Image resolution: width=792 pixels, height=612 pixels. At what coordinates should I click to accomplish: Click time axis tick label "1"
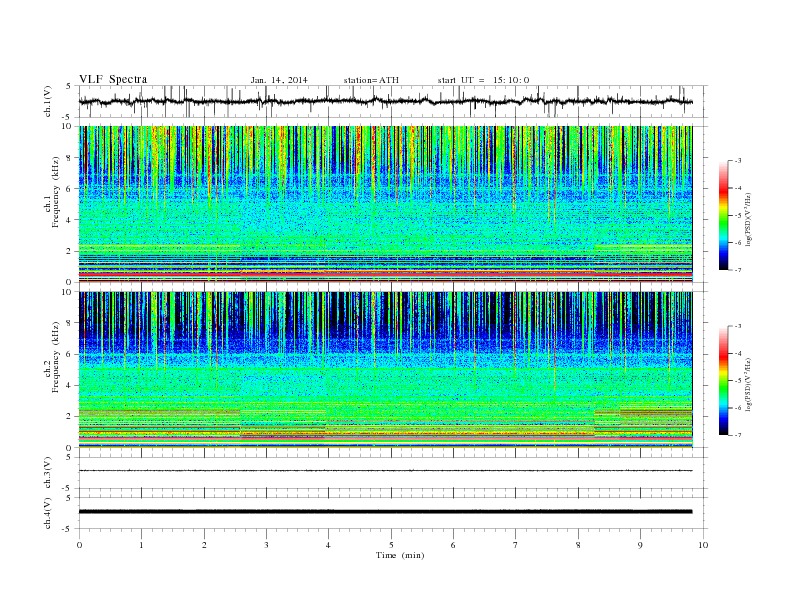(141, 545)
